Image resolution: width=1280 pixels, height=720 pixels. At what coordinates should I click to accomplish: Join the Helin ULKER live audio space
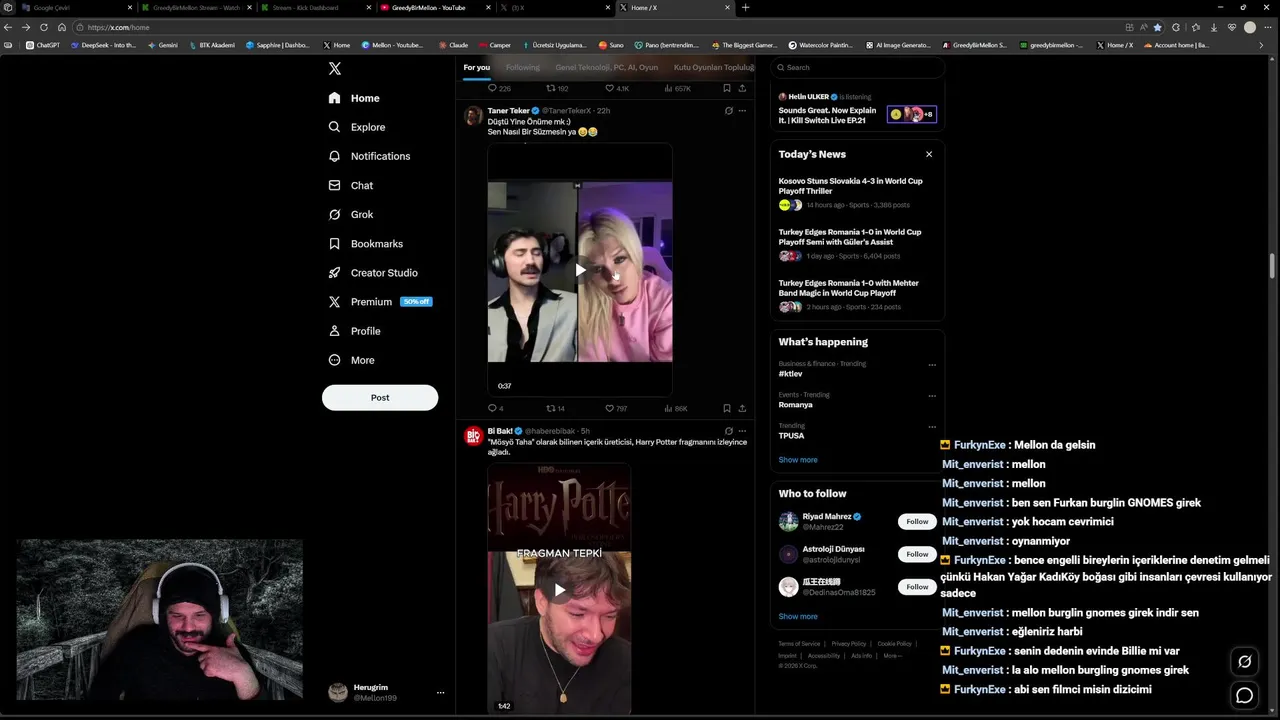click(x=857, y=108)
